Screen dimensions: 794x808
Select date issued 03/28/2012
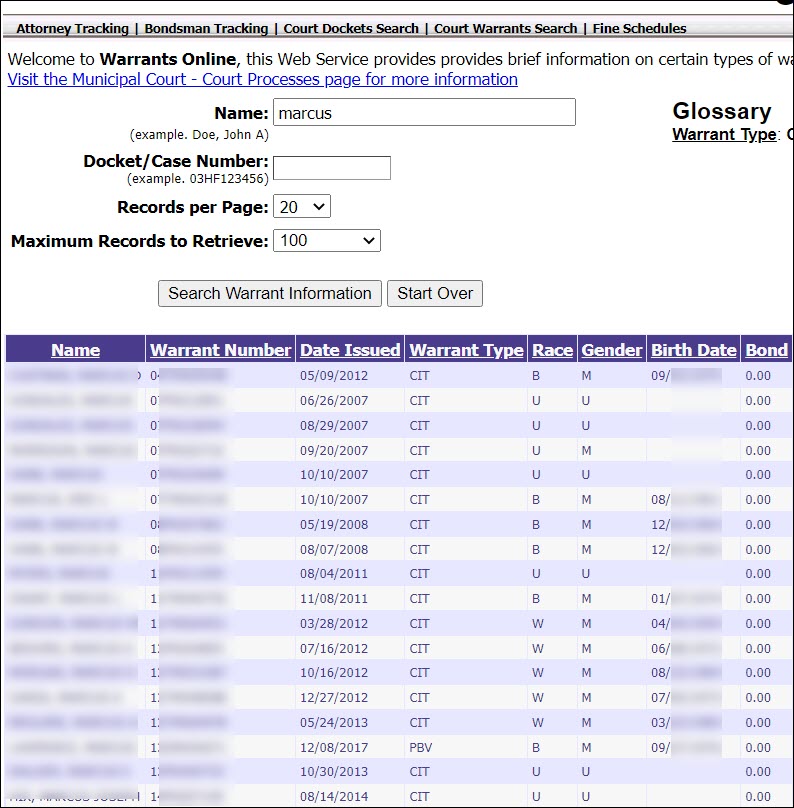click(334, 624)
